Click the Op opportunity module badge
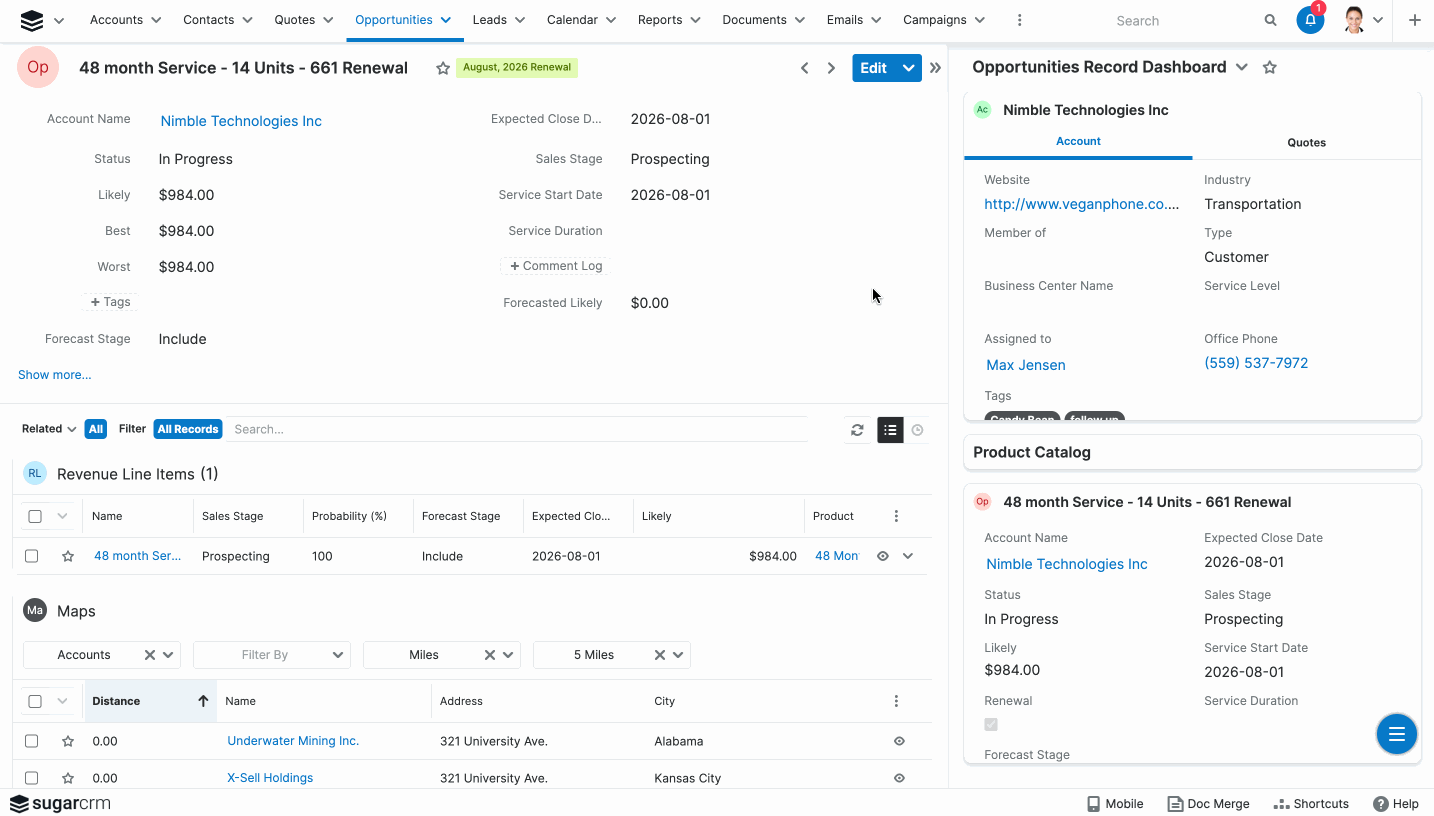The height and width of the screenshot is (816, 1434). (38, 68)
